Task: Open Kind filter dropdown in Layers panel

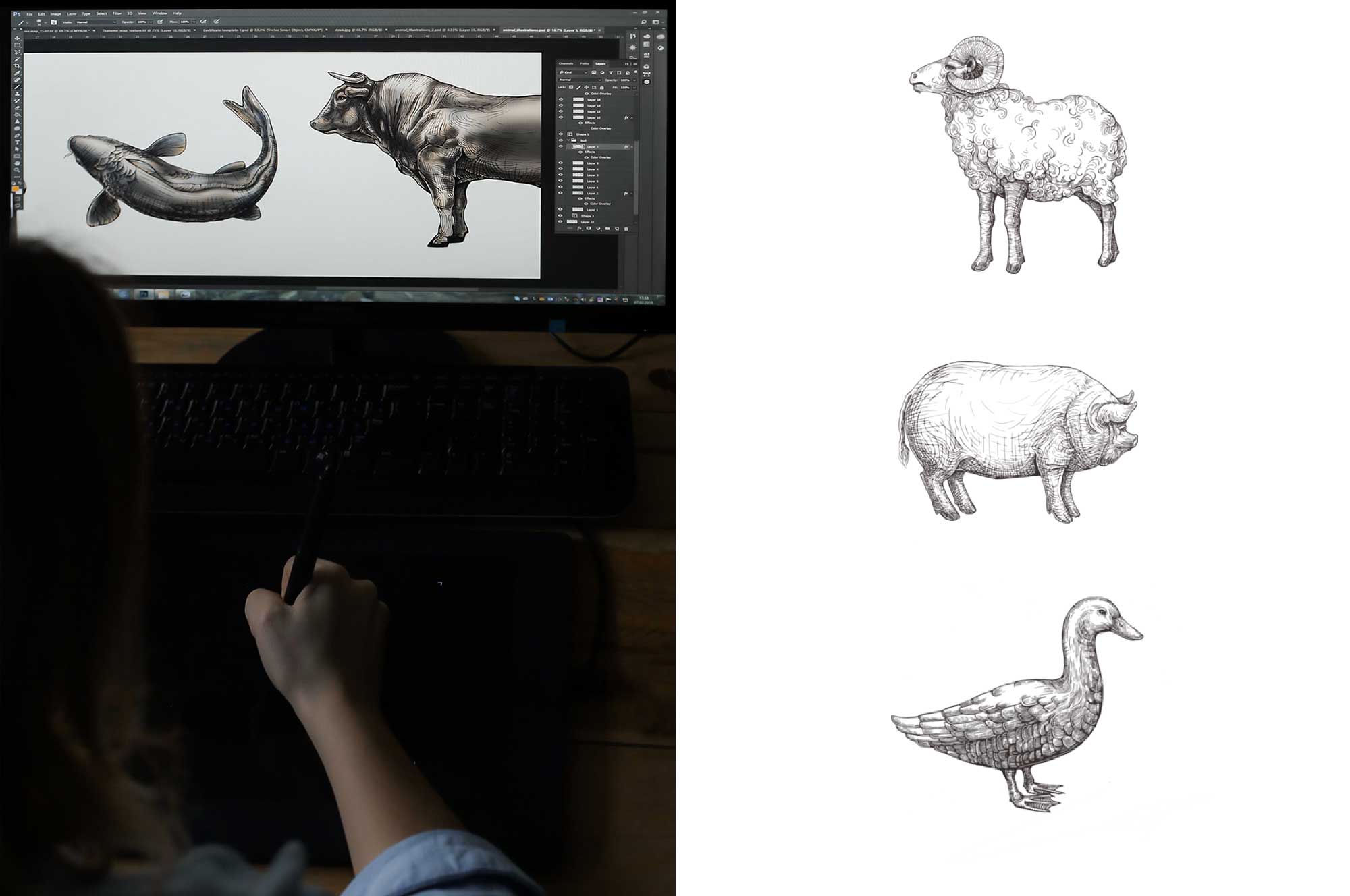Action: 573,72
